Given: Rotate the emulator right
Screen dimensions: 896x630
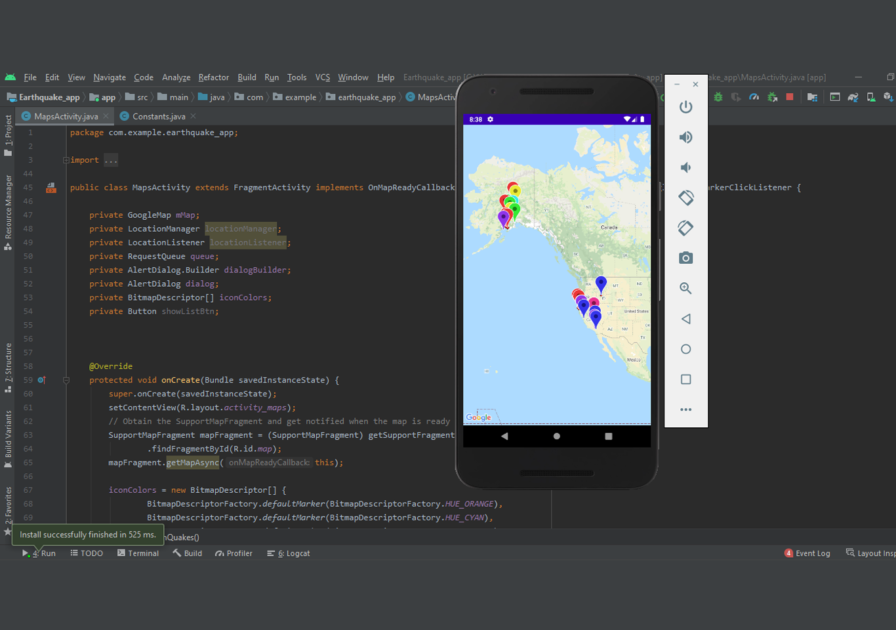Looking at the screenshot, I should click(x=686, y=228).
